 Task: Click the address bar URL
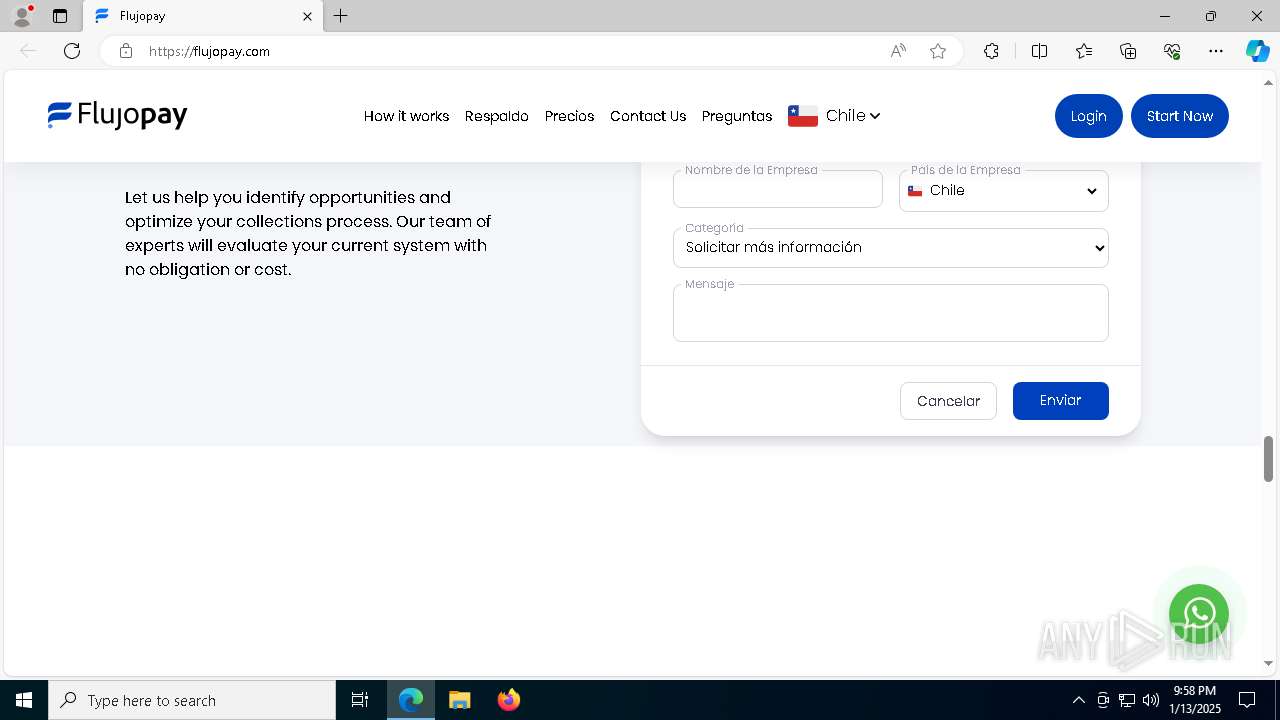point(209,51)
